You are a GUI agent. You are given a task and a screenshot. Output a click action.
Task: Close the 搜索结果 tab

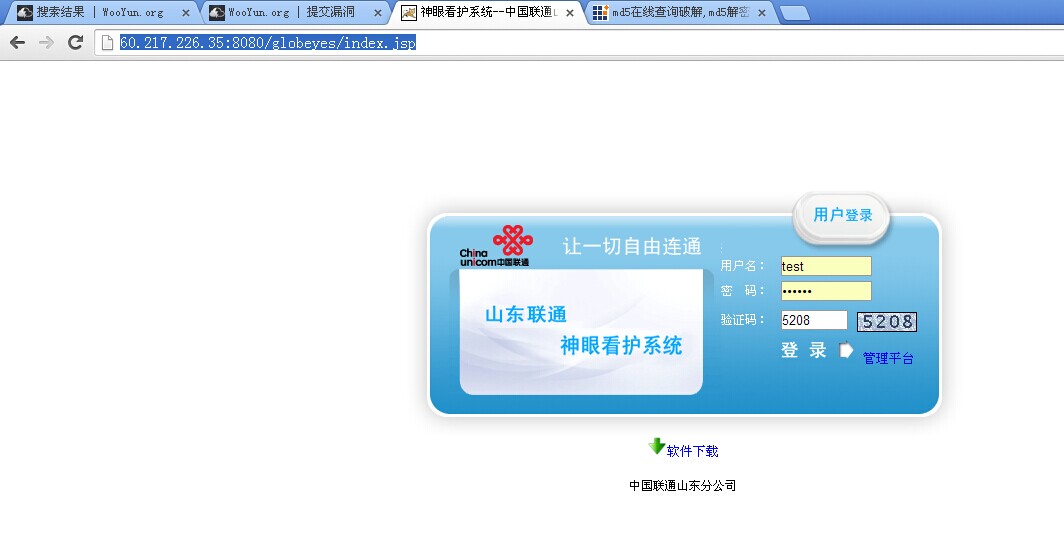186,13
